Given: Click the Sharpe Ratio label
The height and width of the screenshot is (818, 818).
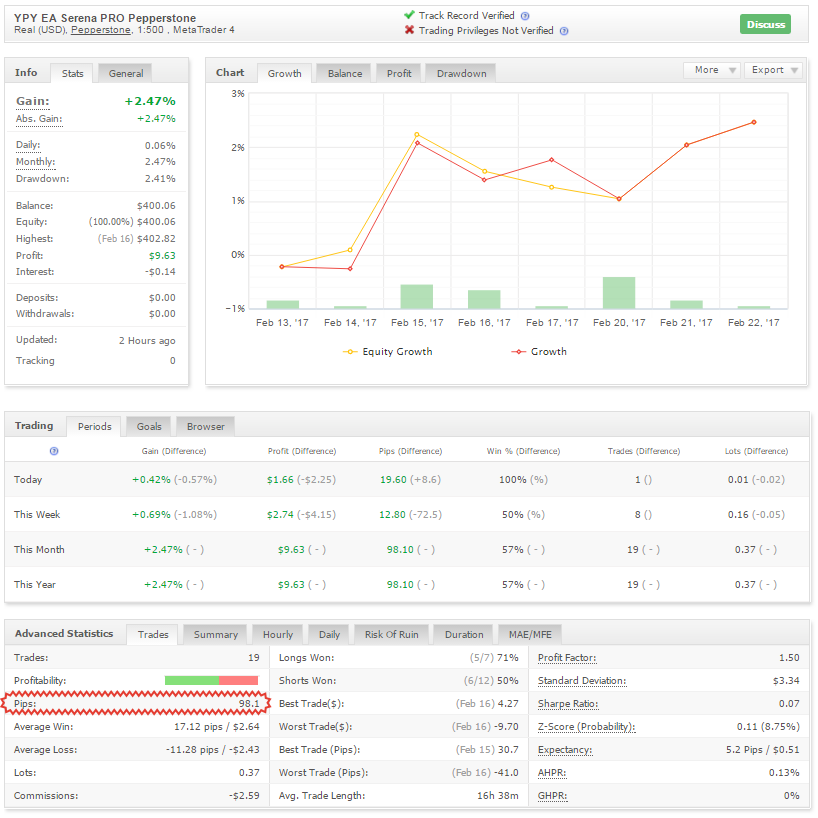Looking at the screenshot, I should point(568,704).
